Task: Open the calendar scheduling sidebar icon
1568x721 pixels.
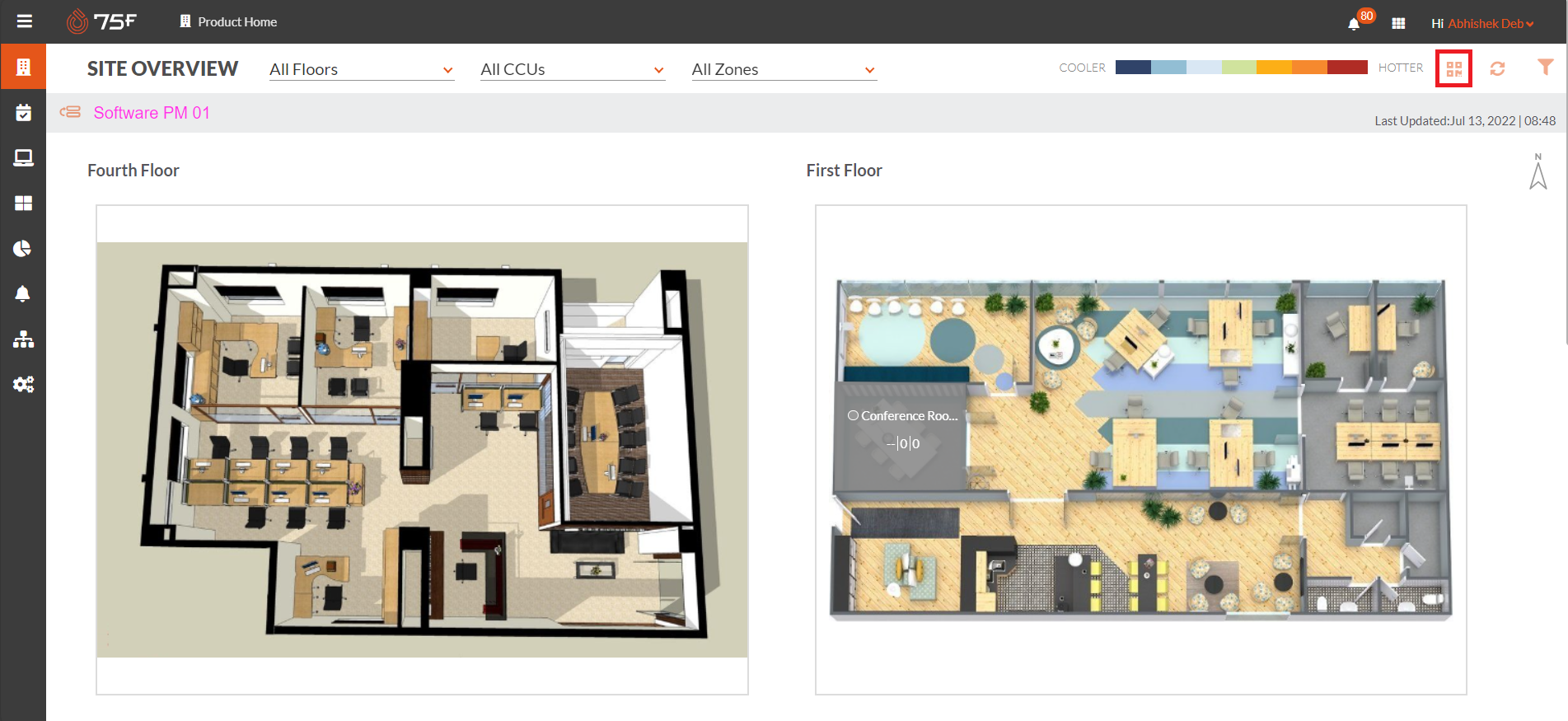Action: [x=23, y=112]
